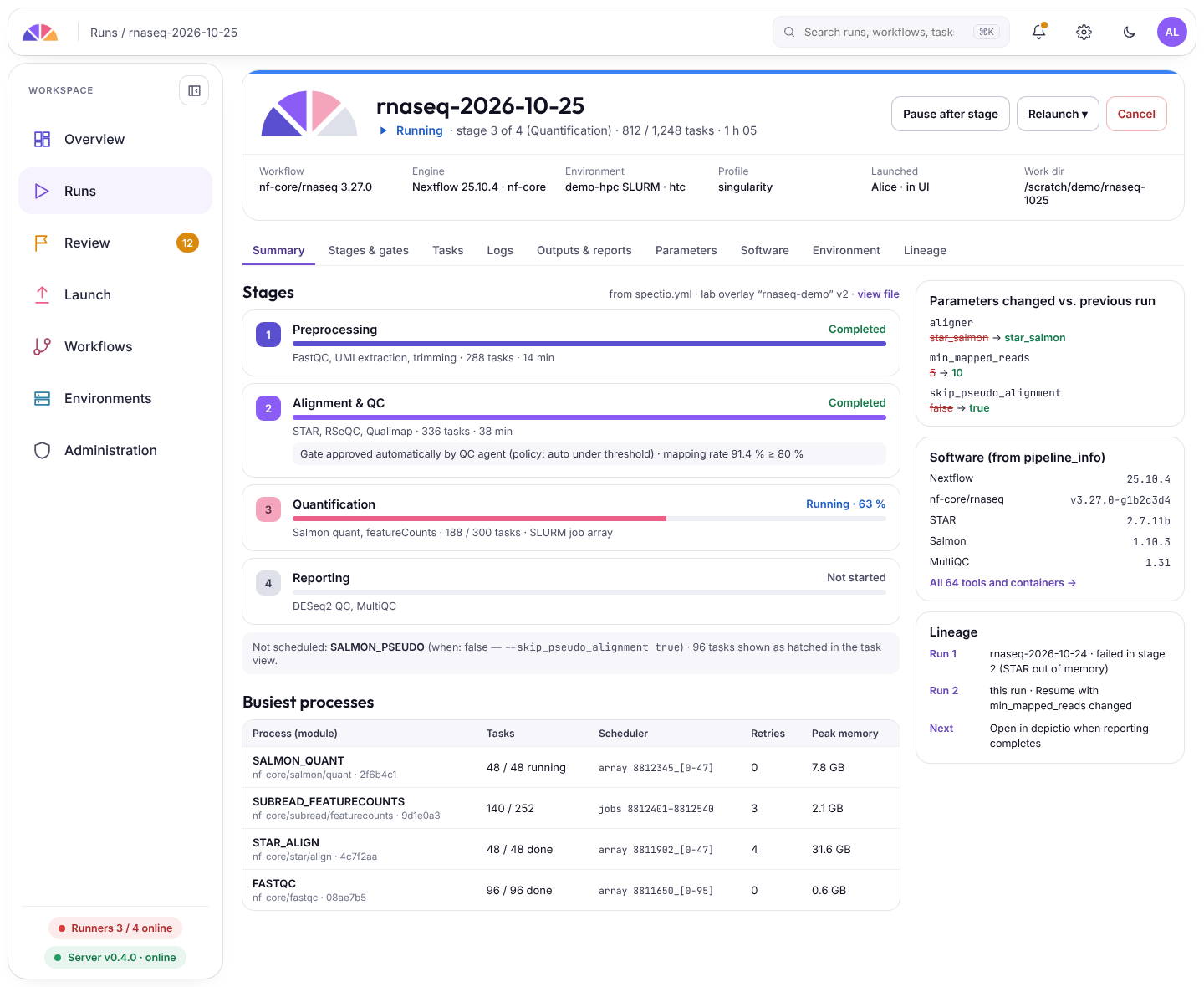Click stage 4 number badge

pos(268,583)
